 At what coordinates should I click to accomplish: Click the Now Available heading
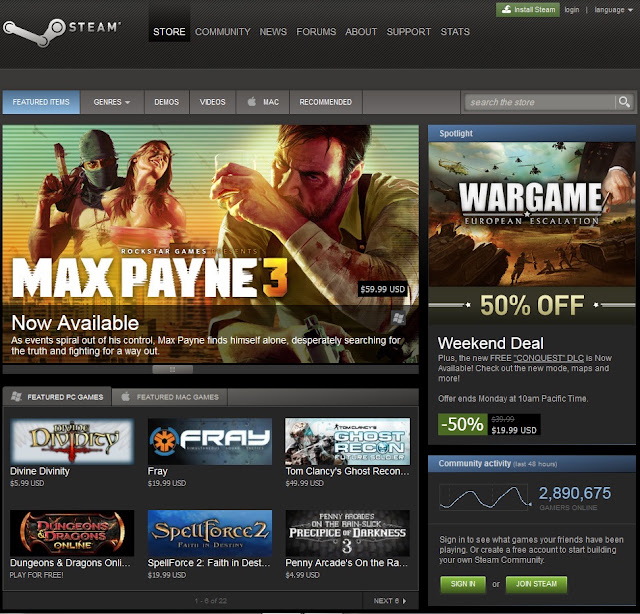[75, 323]
